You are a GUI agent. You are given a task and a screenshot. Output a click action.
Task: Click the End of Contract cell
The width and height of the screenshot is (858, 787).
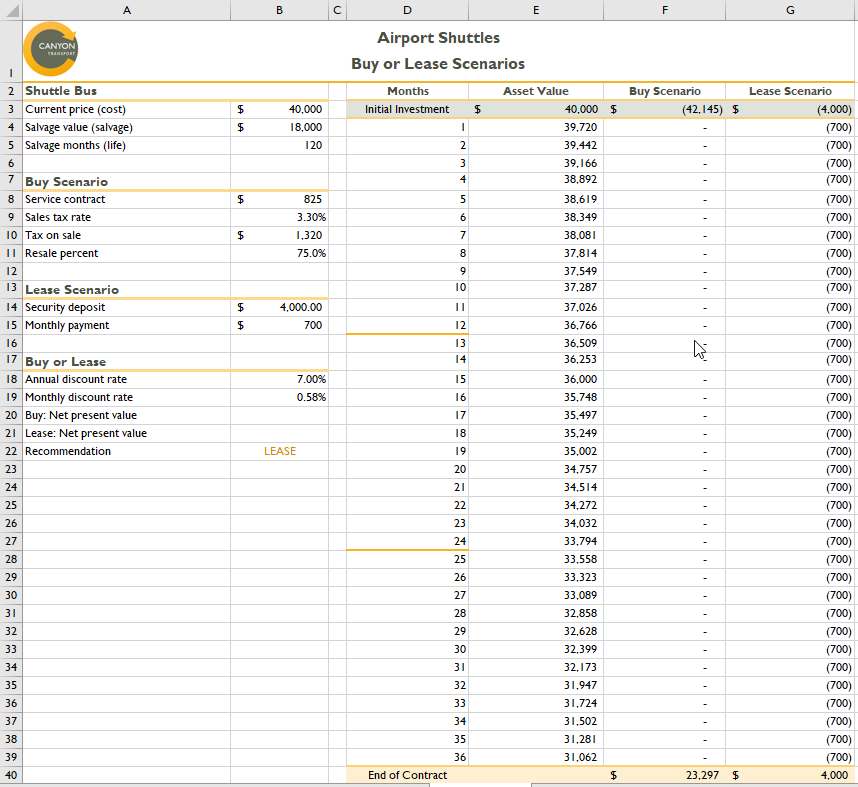pos(407,775)
